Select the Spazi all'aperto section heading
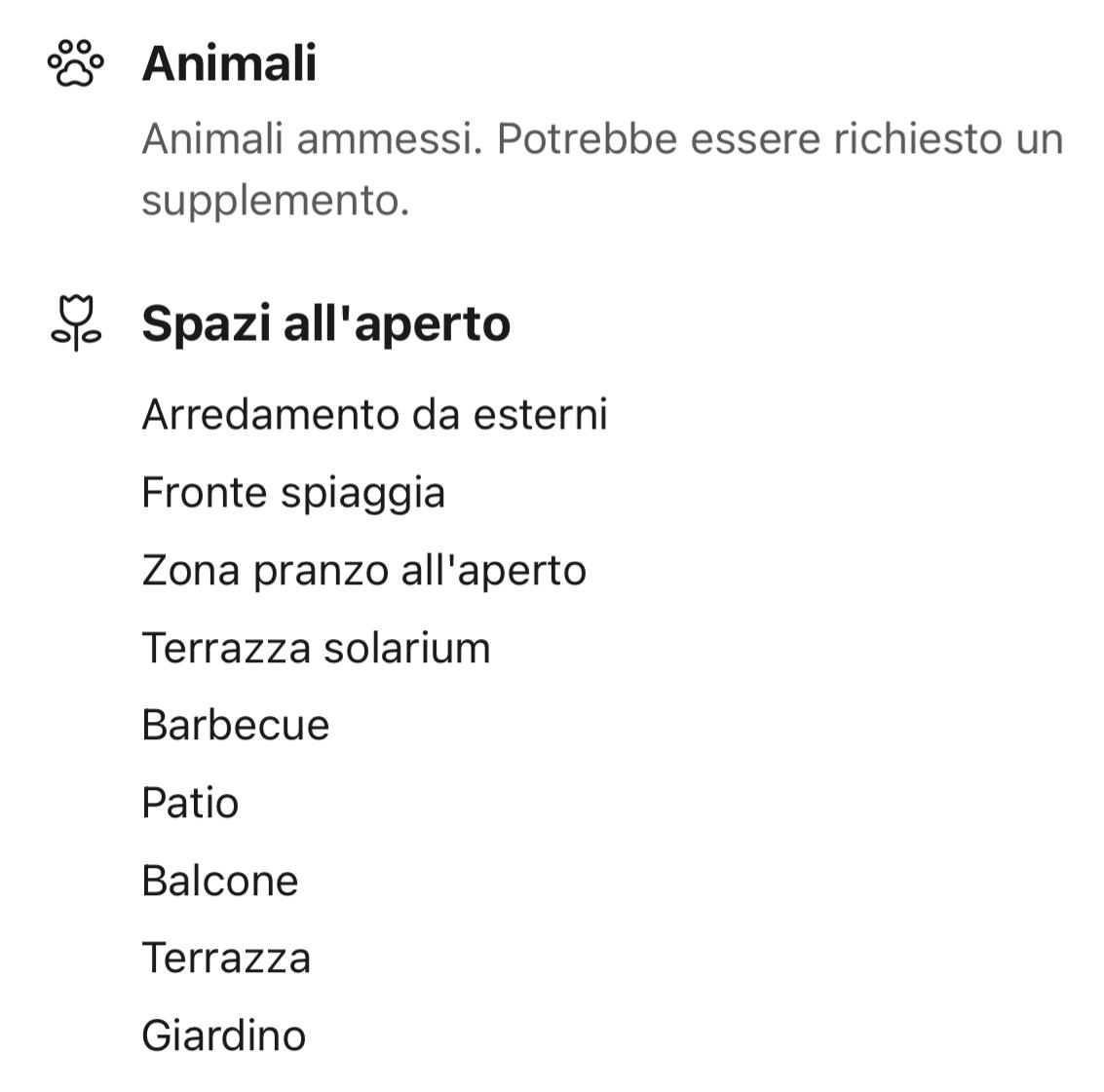This screenshot has width=1104, height=1092. pyautogui.click(x=325, y=323)
